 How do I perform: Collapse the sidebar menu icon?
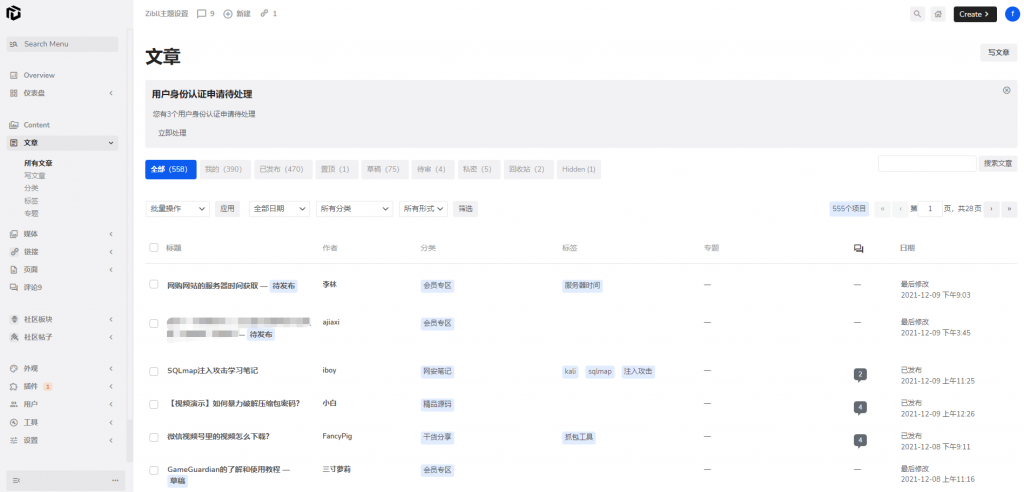tap(16, 480)
